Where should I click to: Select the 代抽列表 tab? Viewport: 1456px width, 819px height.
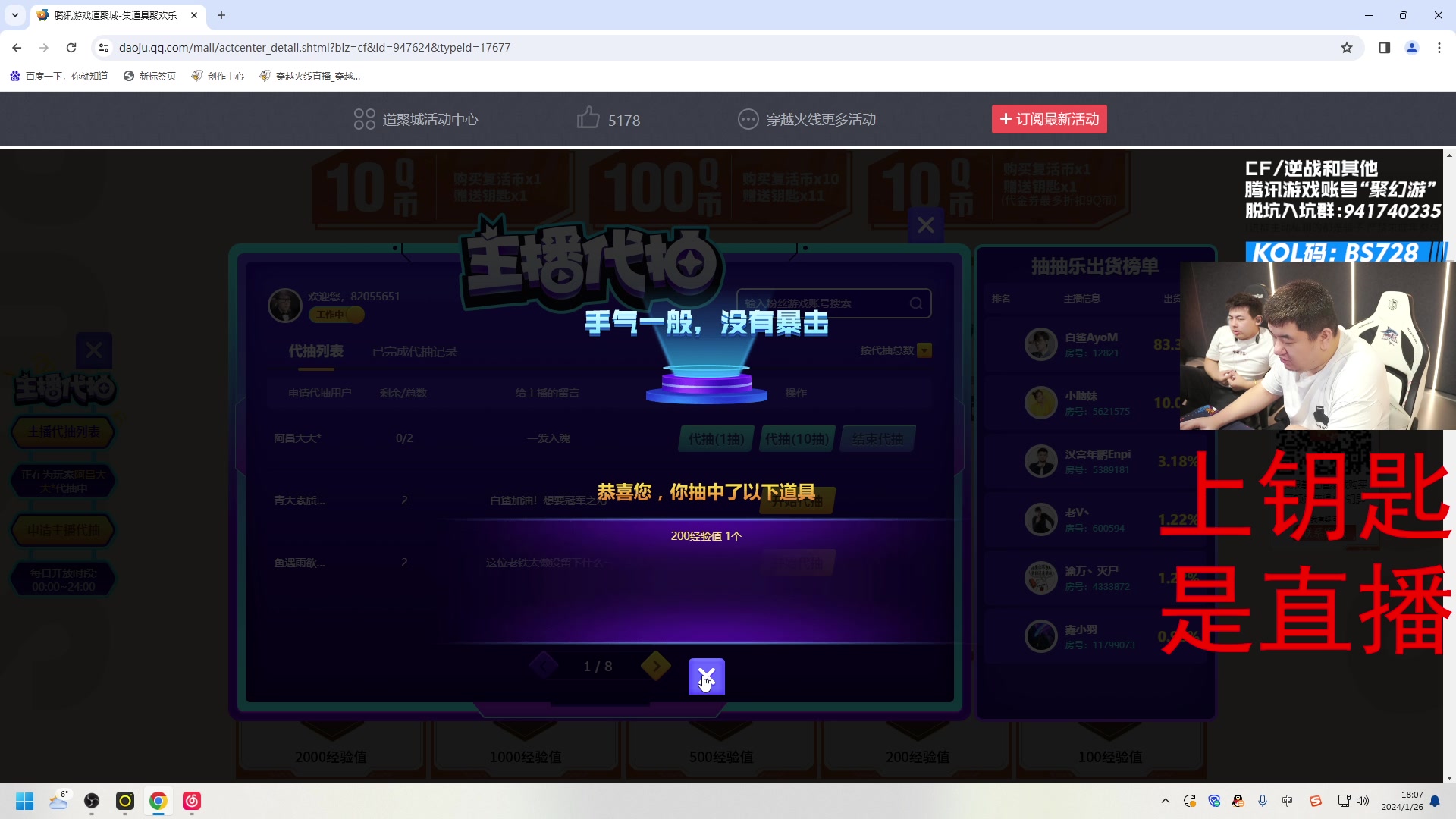[315, 351]
